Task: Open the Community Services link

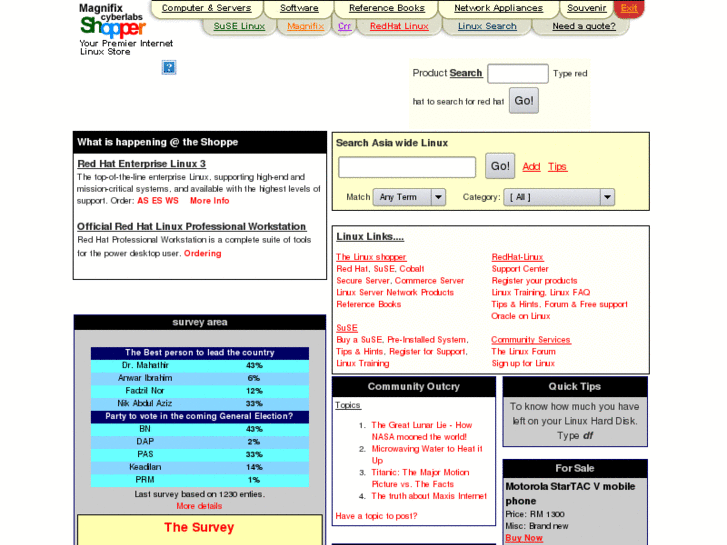Action: [x=531, y=340]
